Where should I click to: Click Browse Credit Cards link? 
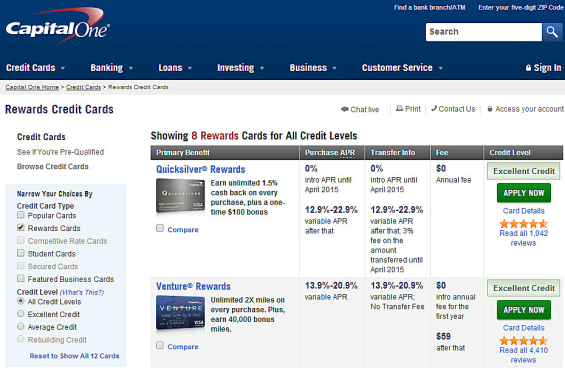point(53,167)
